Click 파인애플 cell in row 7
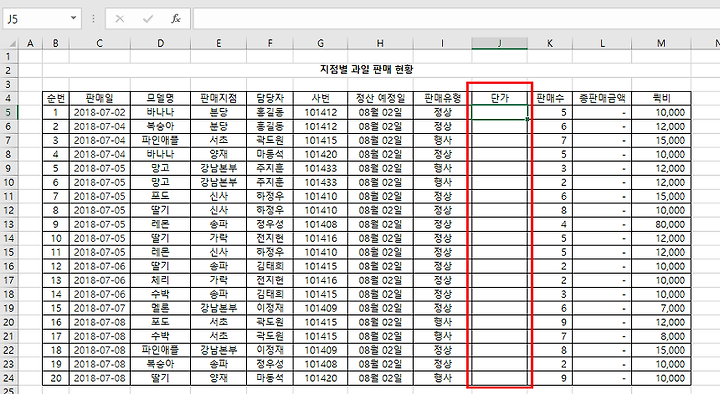 click(160, 140)
